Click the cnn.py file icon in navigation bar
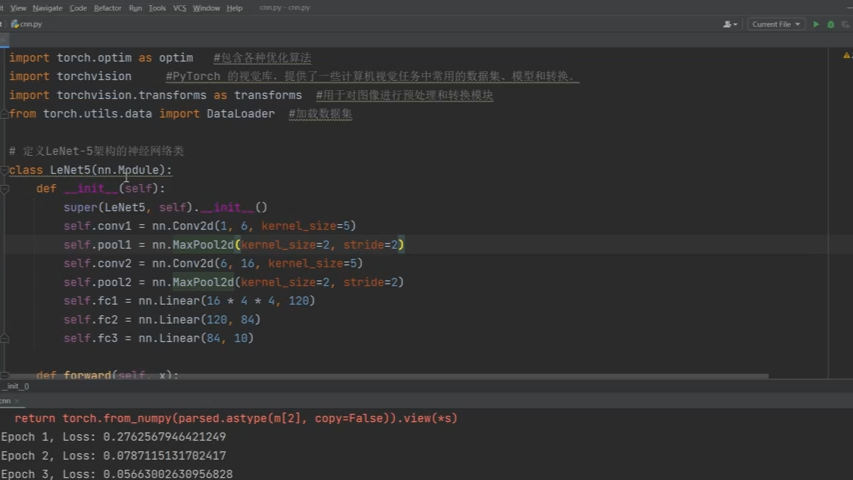Screen dimensions: 853x480 15,24
